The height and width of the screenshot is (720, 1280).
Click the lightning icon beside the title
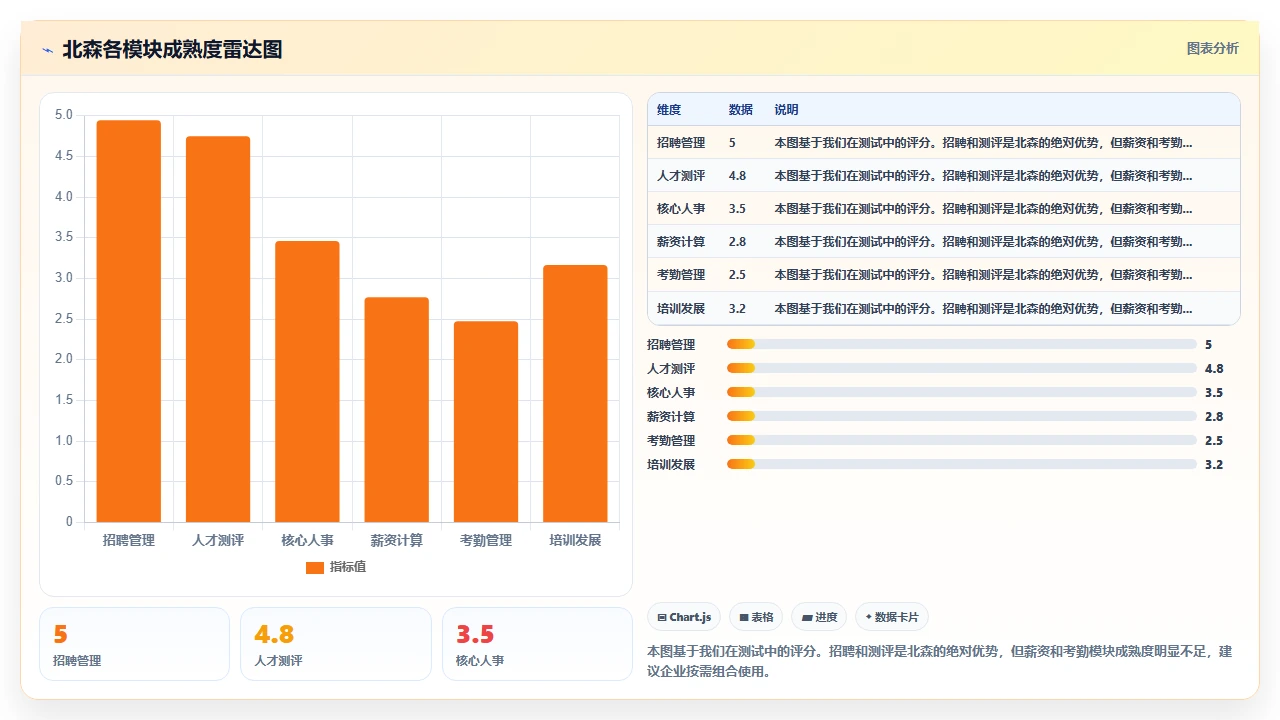48,50
